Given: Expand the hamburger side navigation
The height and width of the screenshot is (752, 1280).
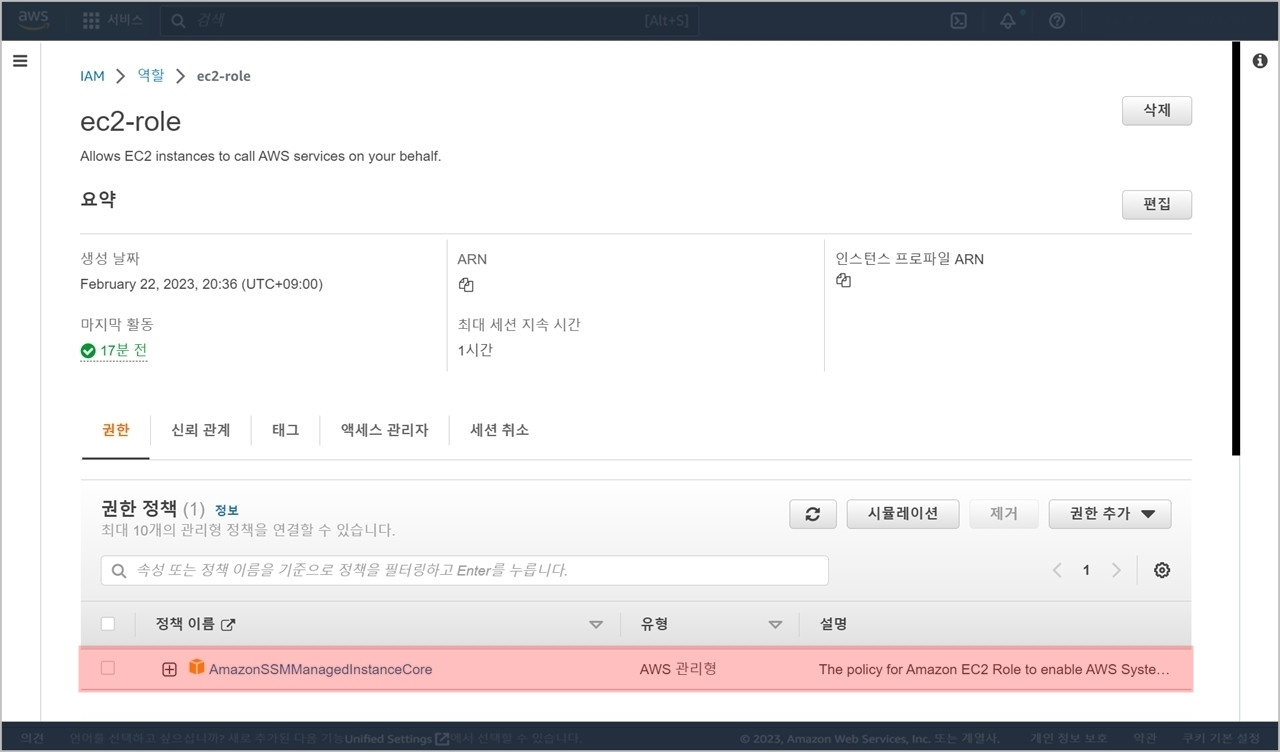Looking at the screenshot, I should click(20, 61).
